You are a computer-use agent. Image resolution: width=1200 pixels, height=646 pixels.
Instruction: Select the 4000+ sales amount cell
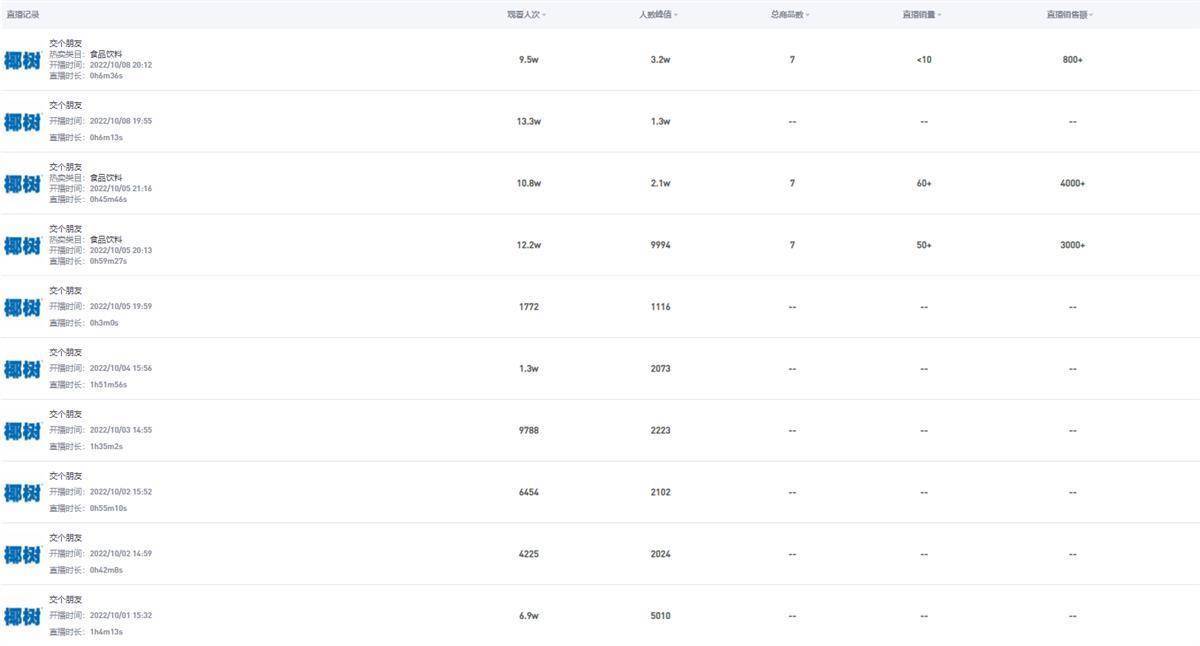pos(1072,184)
